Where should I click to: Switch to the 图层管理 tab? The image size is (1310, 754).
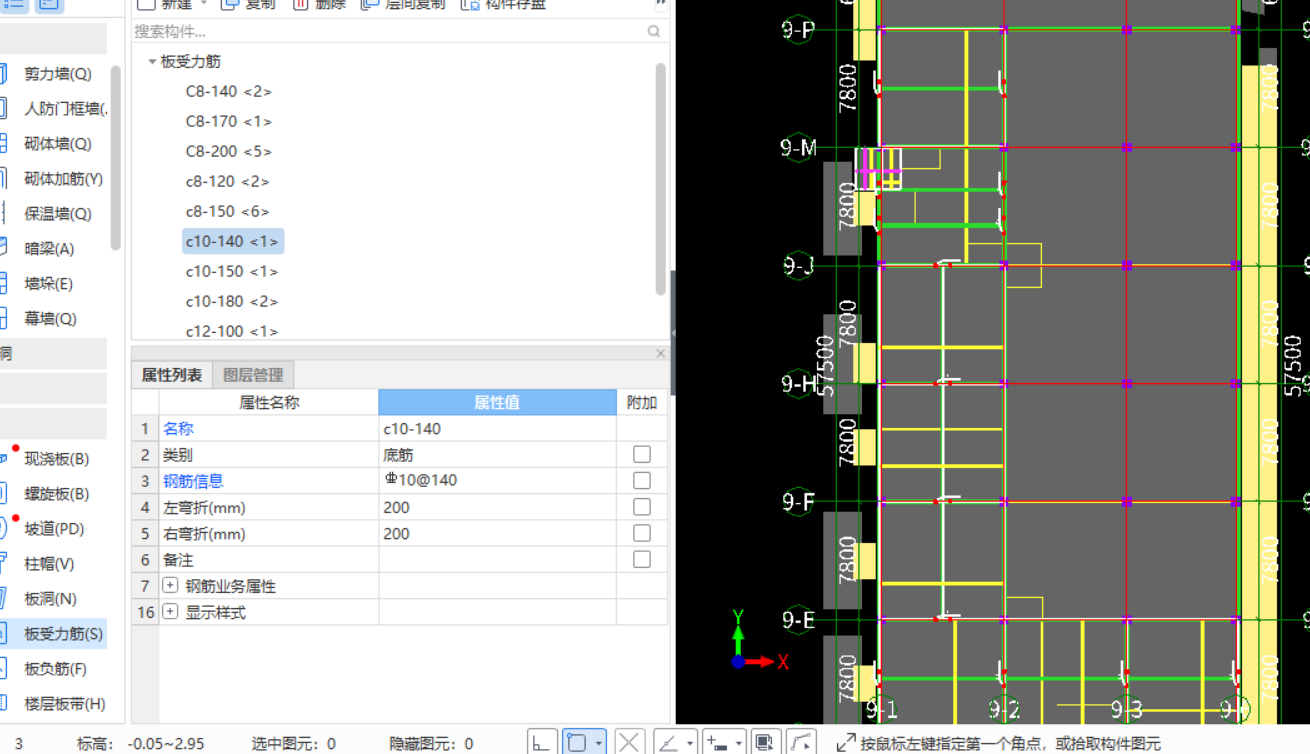[x=253, y=375]
